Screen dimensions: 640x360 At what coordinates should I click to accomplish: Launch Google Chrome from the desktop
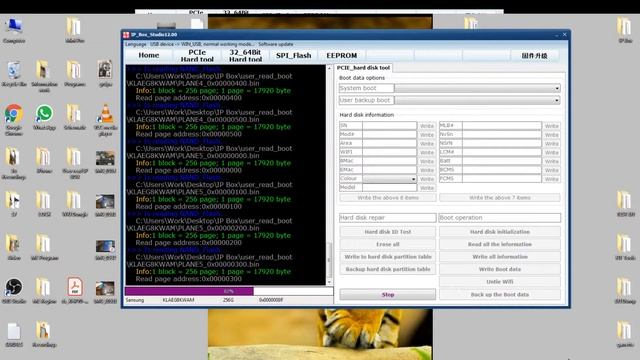coord(14,115)
